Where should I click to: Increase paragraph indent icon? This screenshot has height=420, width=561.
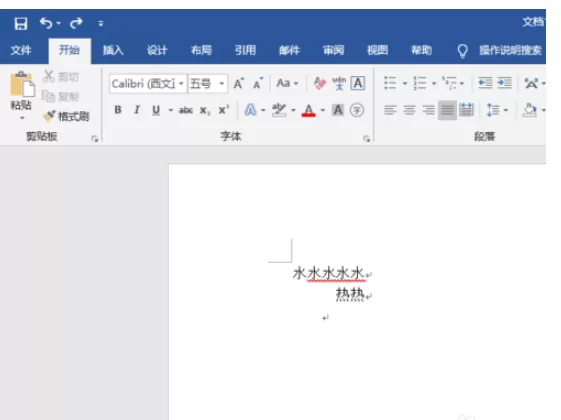tap(504, 83)
